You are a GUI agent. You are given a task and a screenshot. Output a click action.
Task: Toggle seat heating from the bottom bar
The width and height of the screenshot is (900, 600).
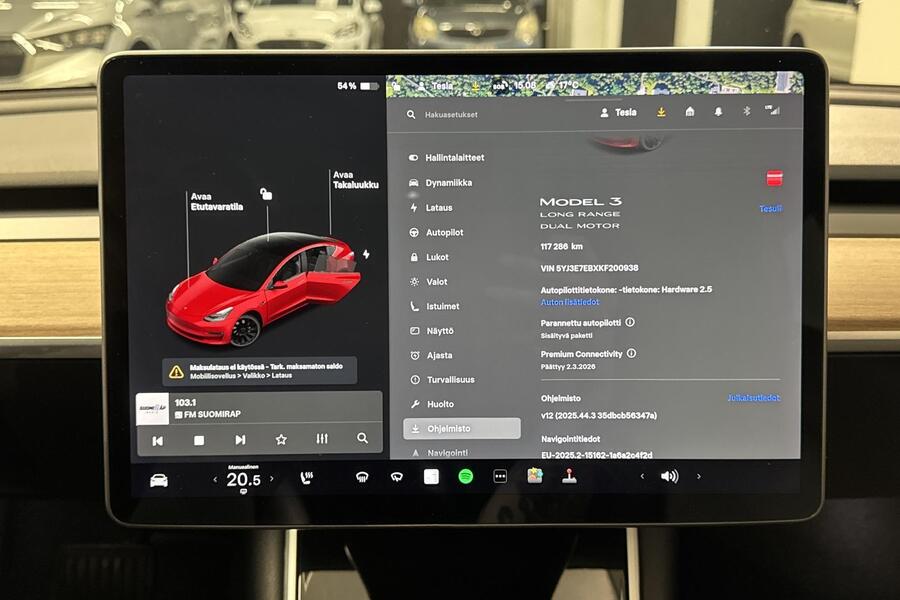pyautogui.click(x=307, y=477)
